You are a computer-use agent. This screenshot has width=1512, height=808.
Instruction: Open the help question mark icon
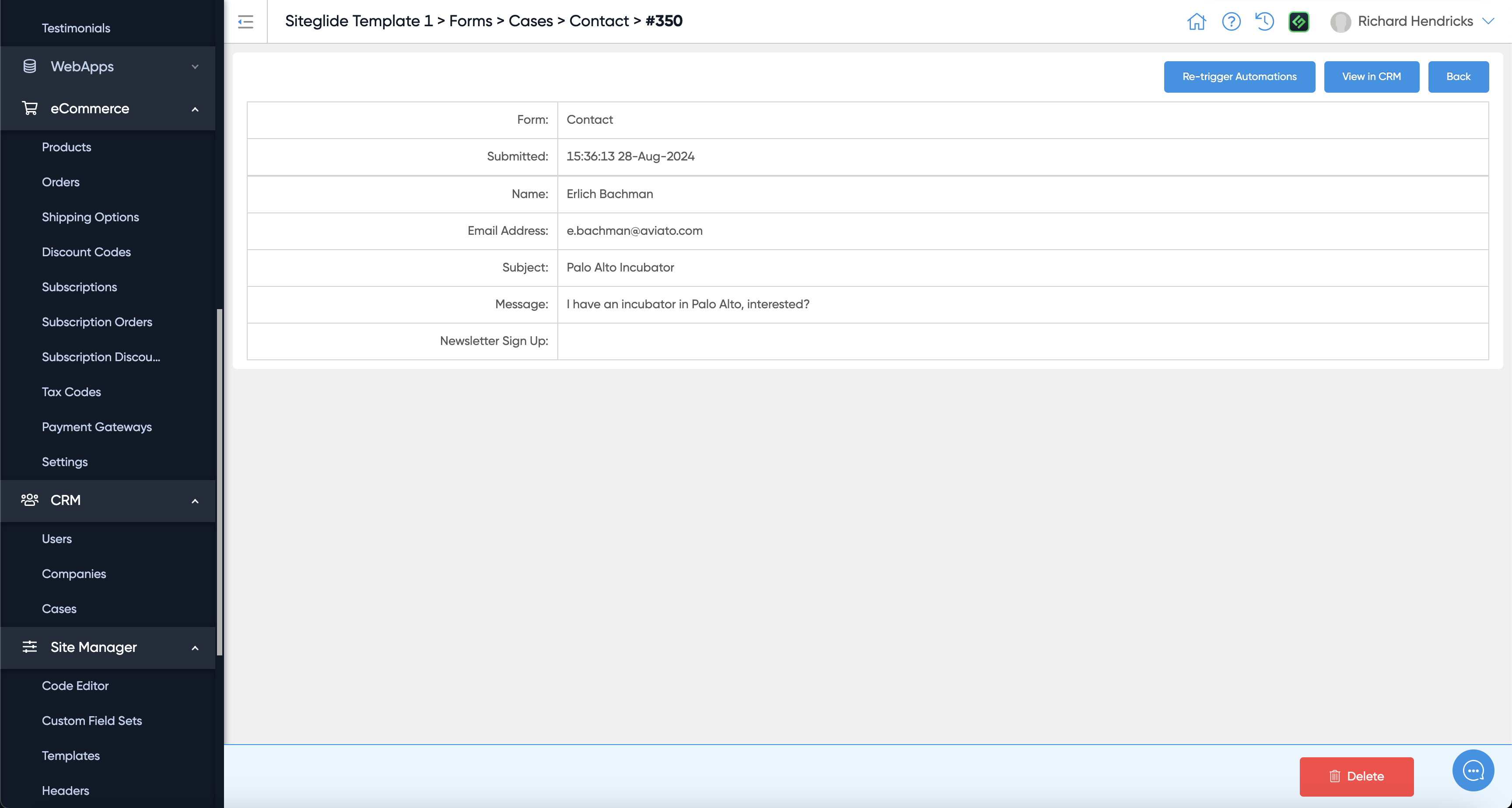pos(1231,22)
